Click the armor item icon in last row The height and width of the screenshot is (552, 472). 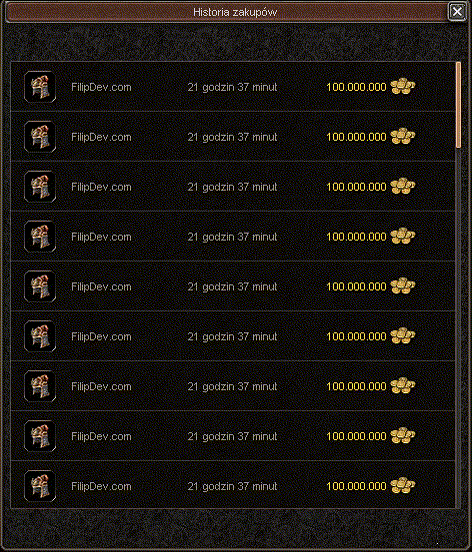click(x=40, y=486)
